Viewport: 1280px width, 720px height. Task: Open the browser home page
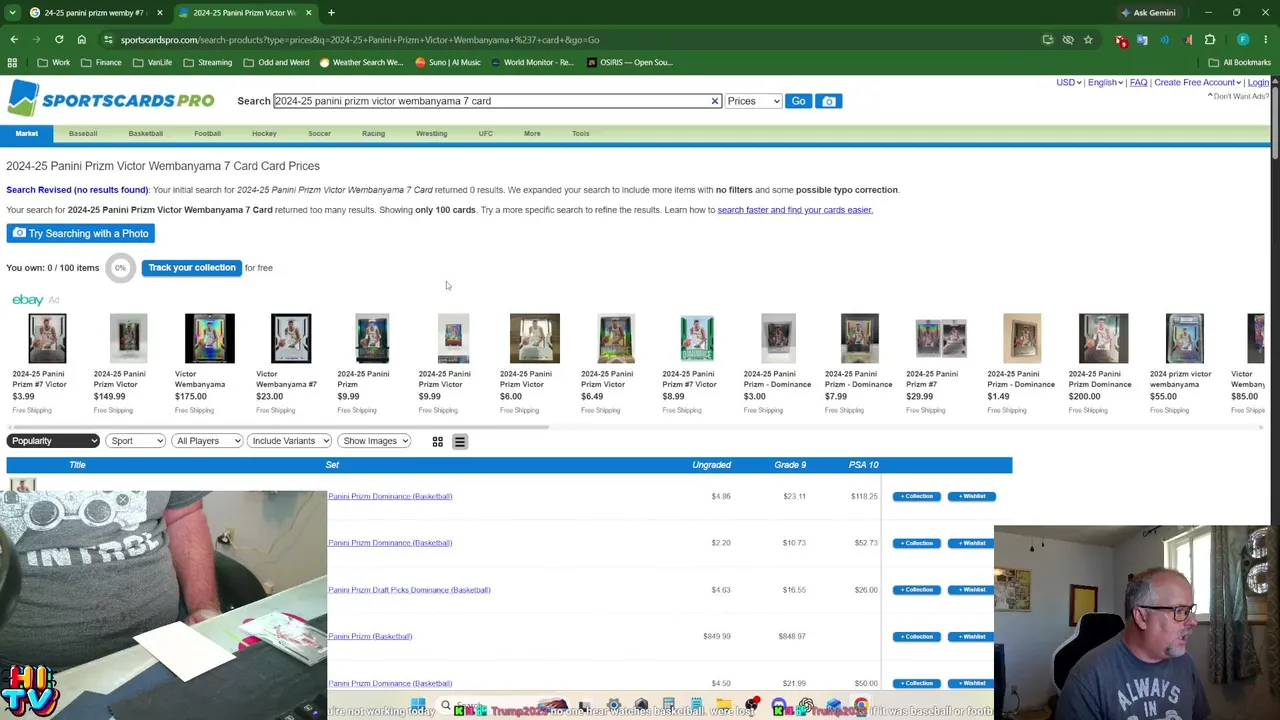tap(82, 40)
